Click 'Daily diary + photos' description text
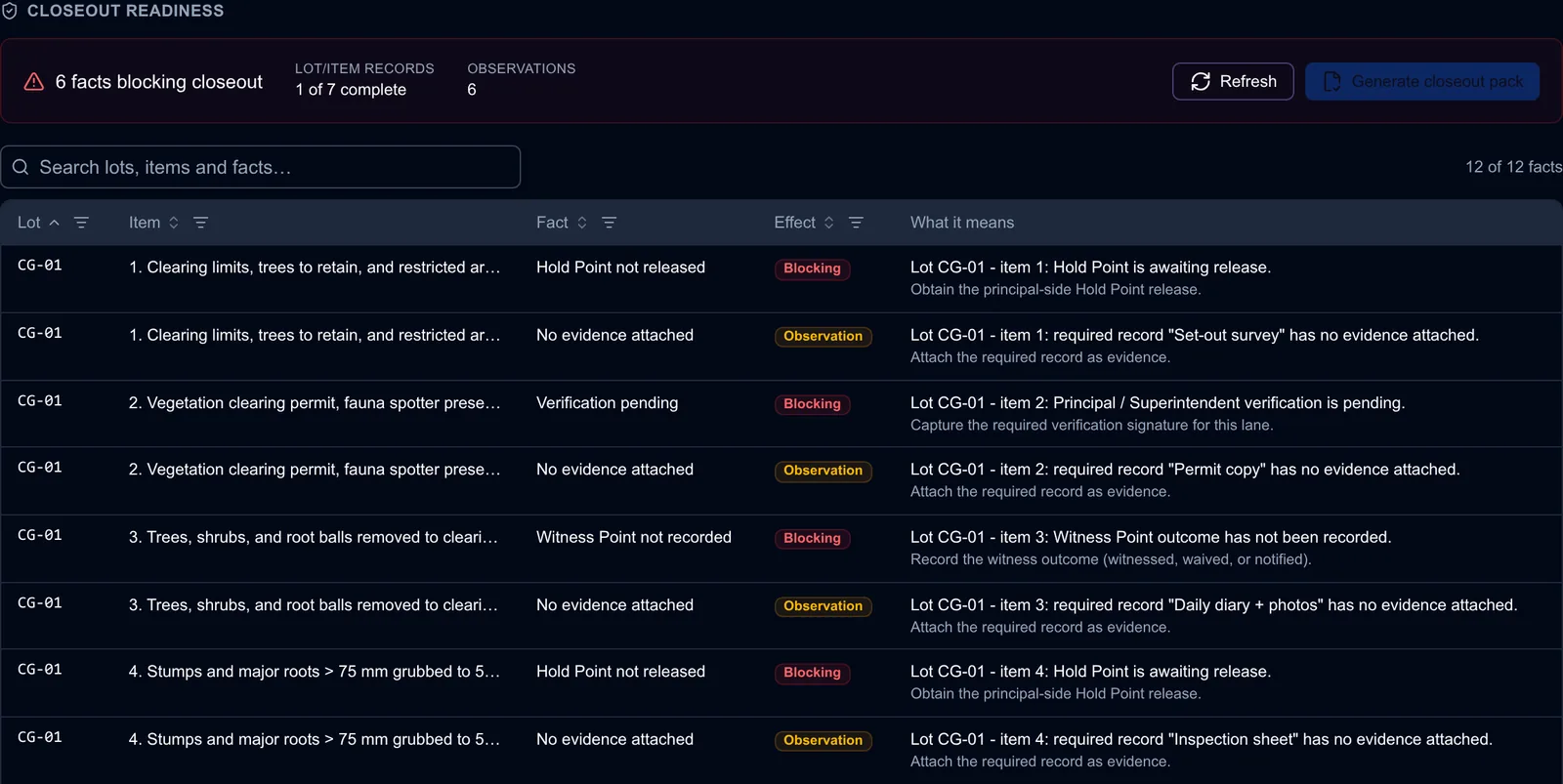Image resolution: width=1563 pixels, height=784 pixels. click(x=1214, y=605)
